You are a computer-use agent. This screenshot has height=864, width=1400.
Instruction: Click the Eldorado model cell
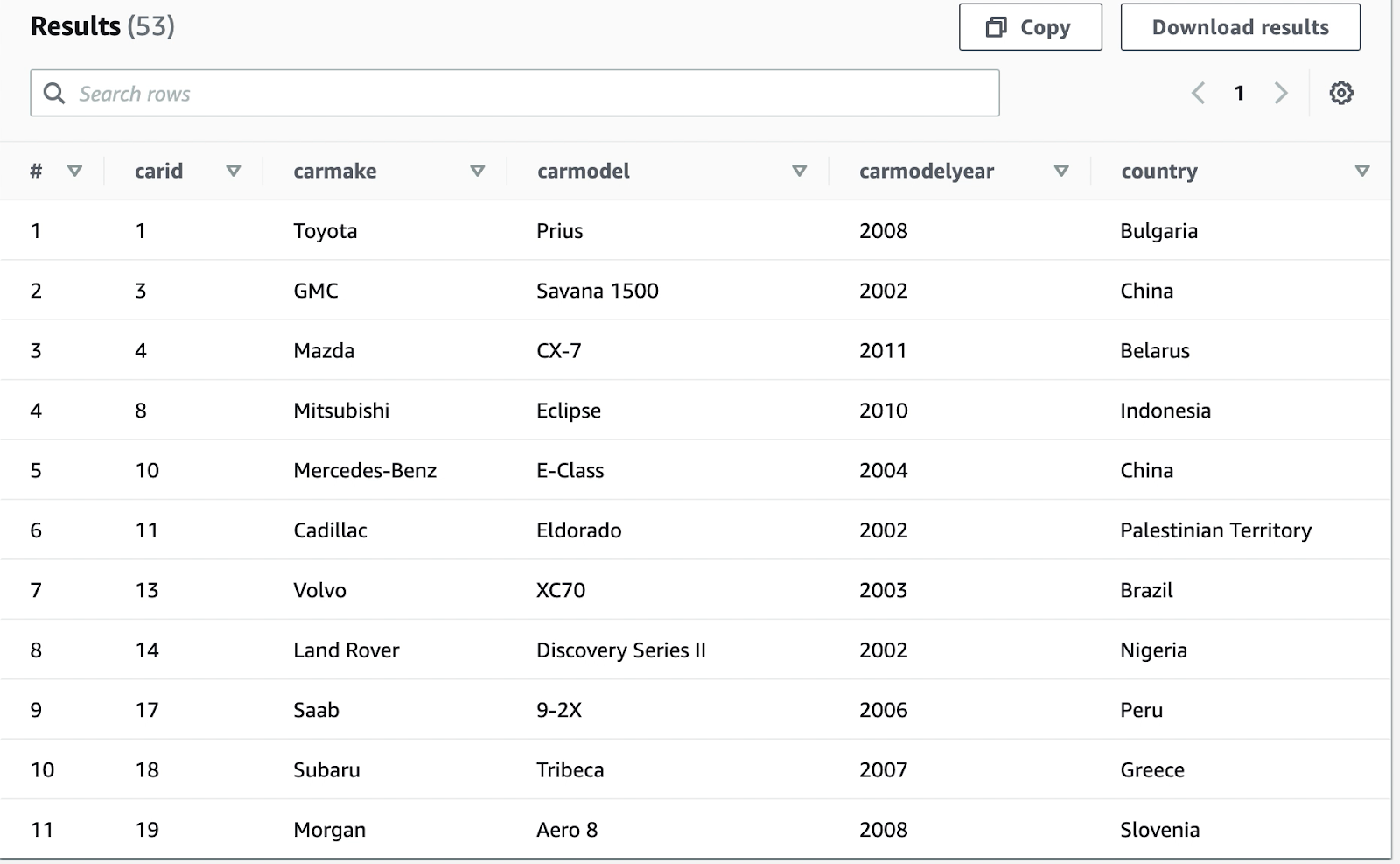pos(579,530)
